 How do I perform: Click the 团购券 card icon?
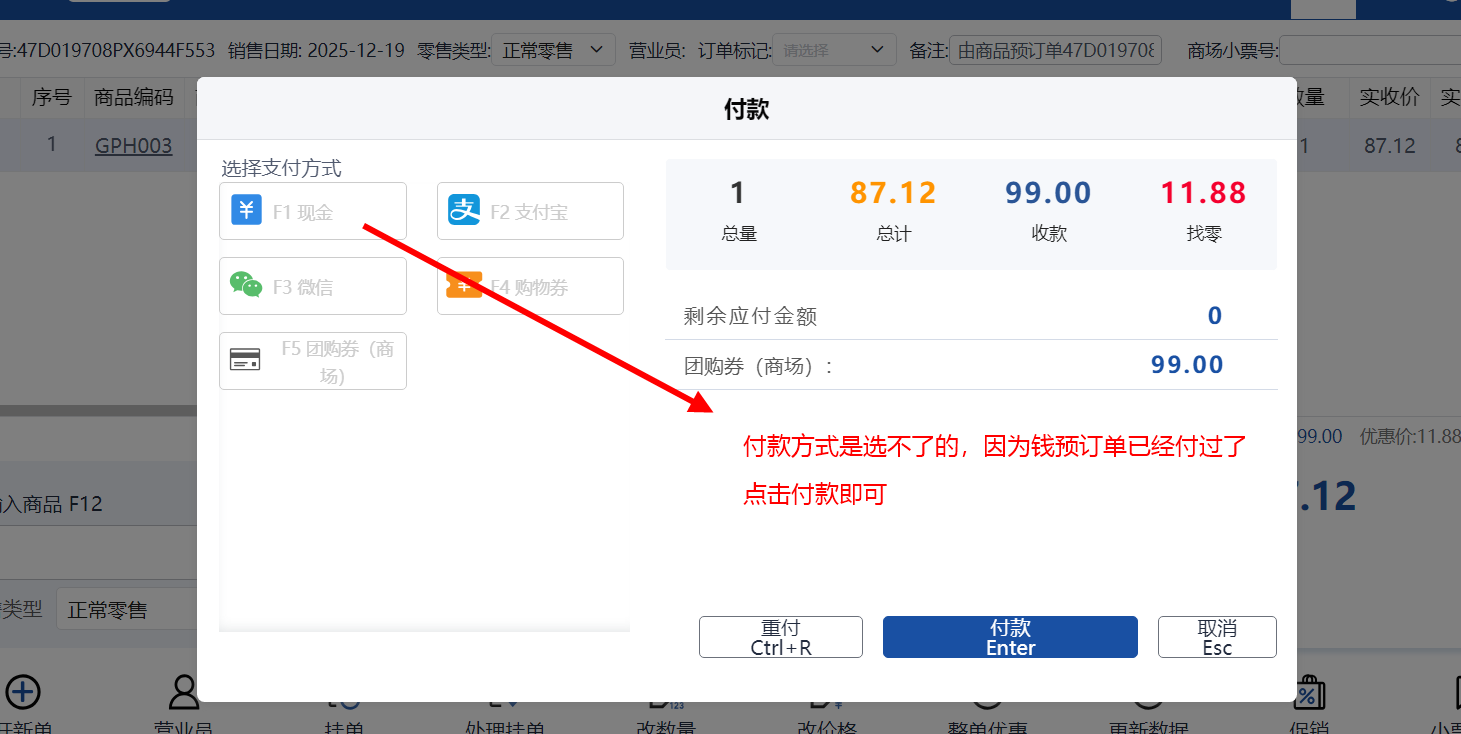(x=245, y=360)
